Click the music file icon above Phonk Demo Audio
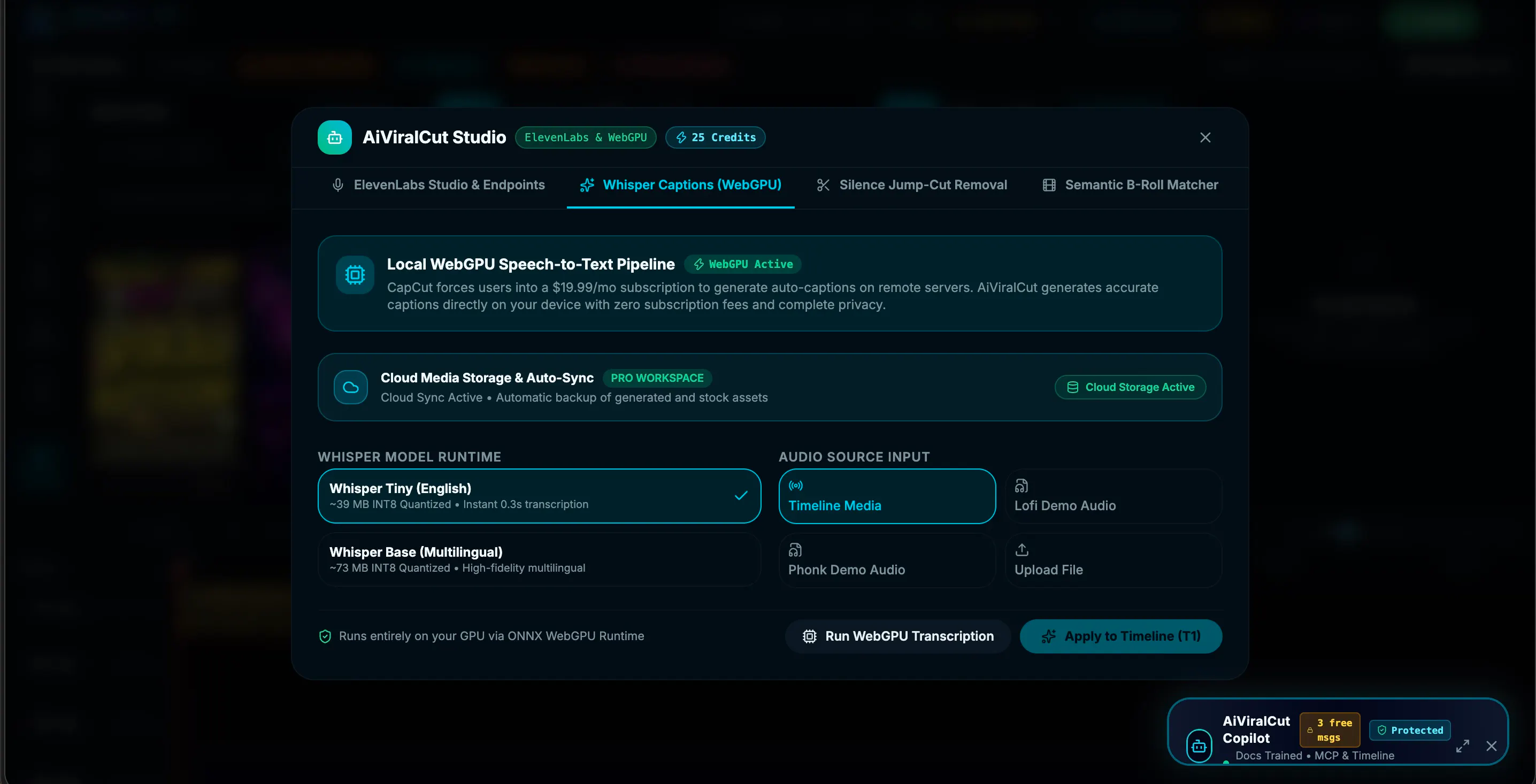This screenshot has height=784, width=1536. click(795, 550)
